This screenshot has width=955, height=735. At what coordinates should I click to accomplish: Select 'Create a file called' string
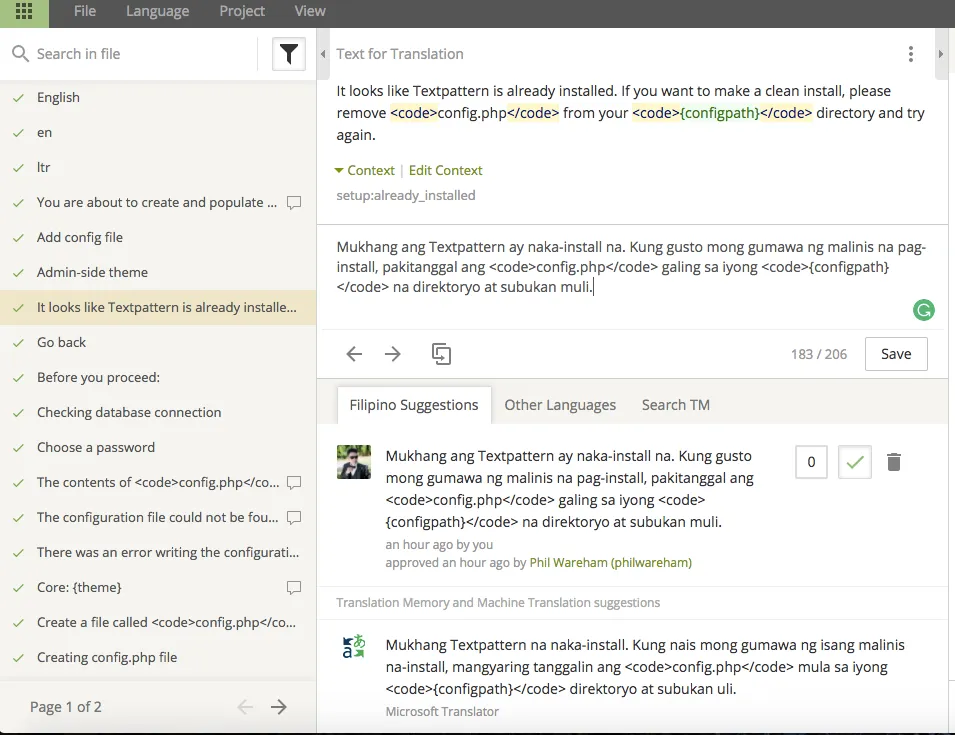(x=158, y=622)
